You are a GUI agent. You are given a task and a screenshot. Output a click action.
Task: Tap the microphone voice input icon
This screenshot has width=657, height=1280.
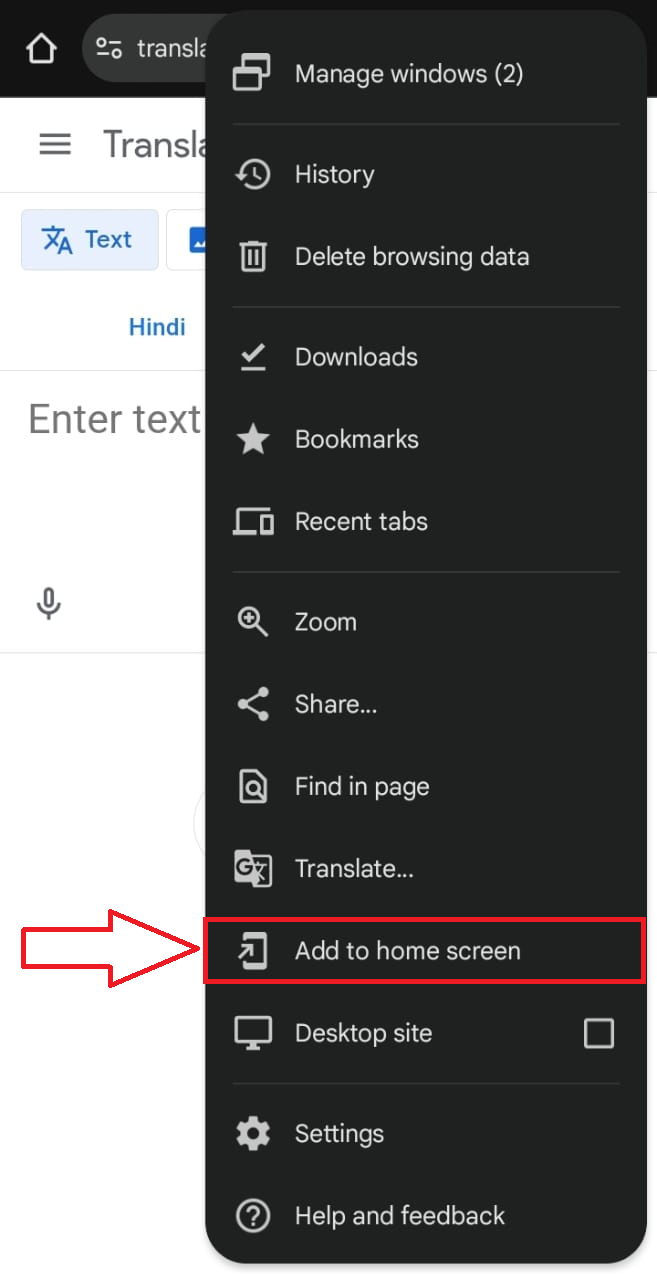pyautogui.click(x=48, y=603)
